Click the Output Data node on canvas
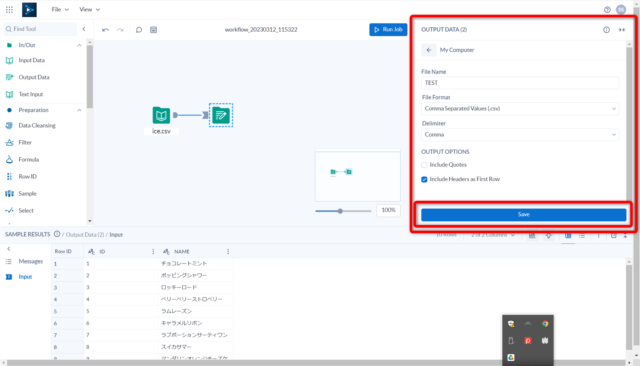 221,115
